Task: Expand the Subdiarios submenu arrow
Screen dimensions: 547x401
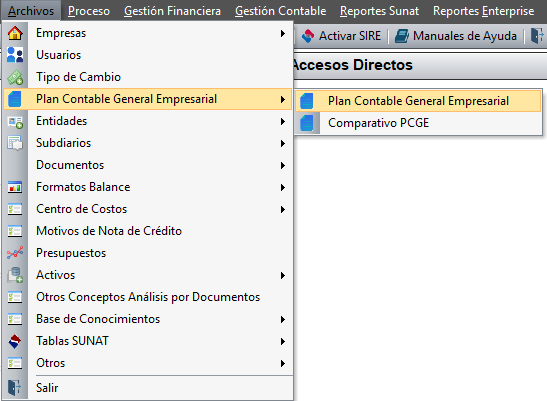Action: [283, 143]
